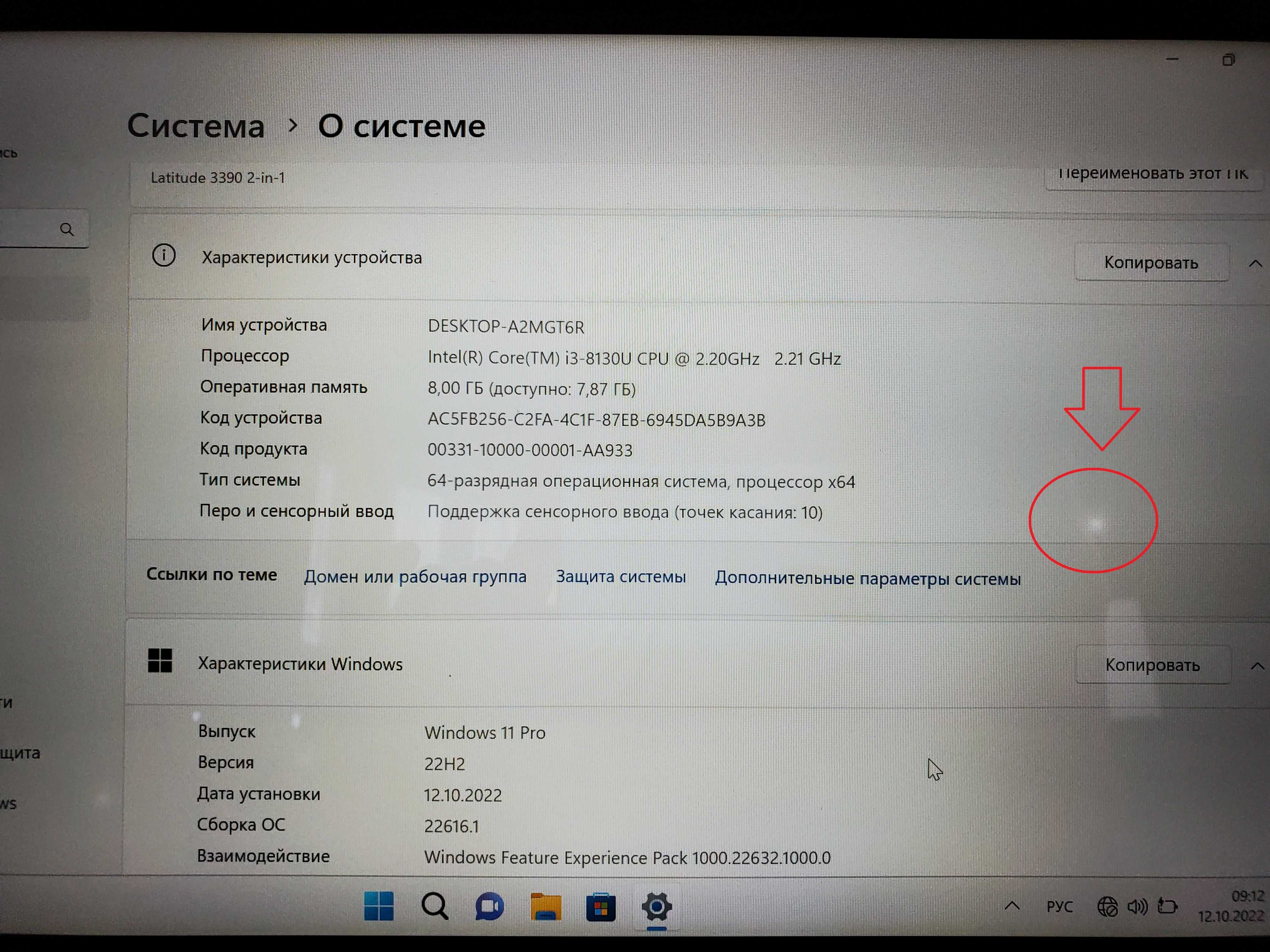Launch the Chat app from taskbar
The image size is (1270, 952).
click(489, 907)
